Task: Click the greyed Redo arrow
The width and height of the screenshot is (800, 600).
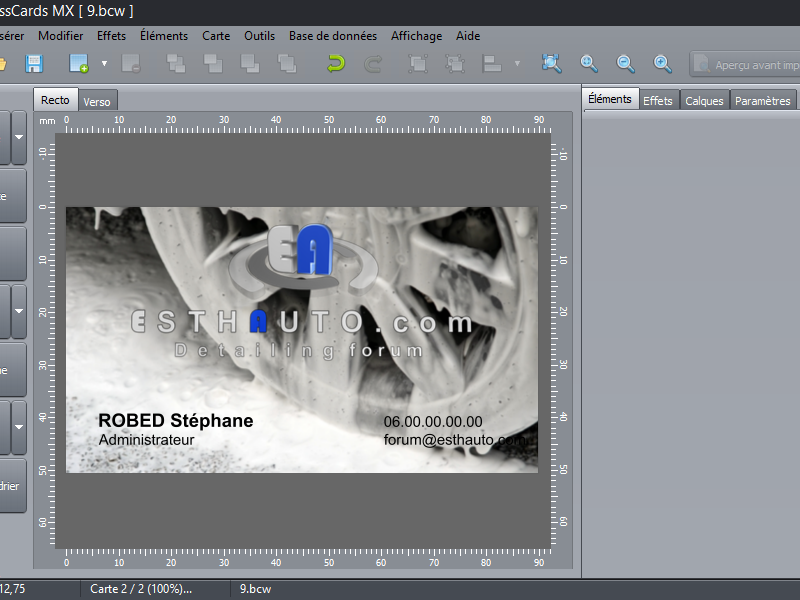Action: [373, 64]
